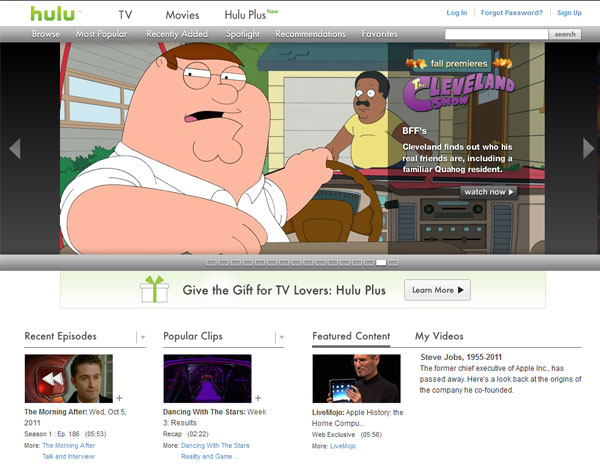Click Forgot Password link
The image size is (600, 465).
[x=512, y=13]
